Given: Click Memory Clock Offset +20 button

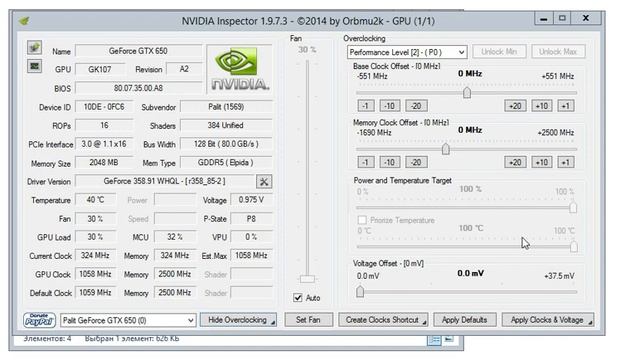Looking at the screenshot, I should tap(515, 162).
